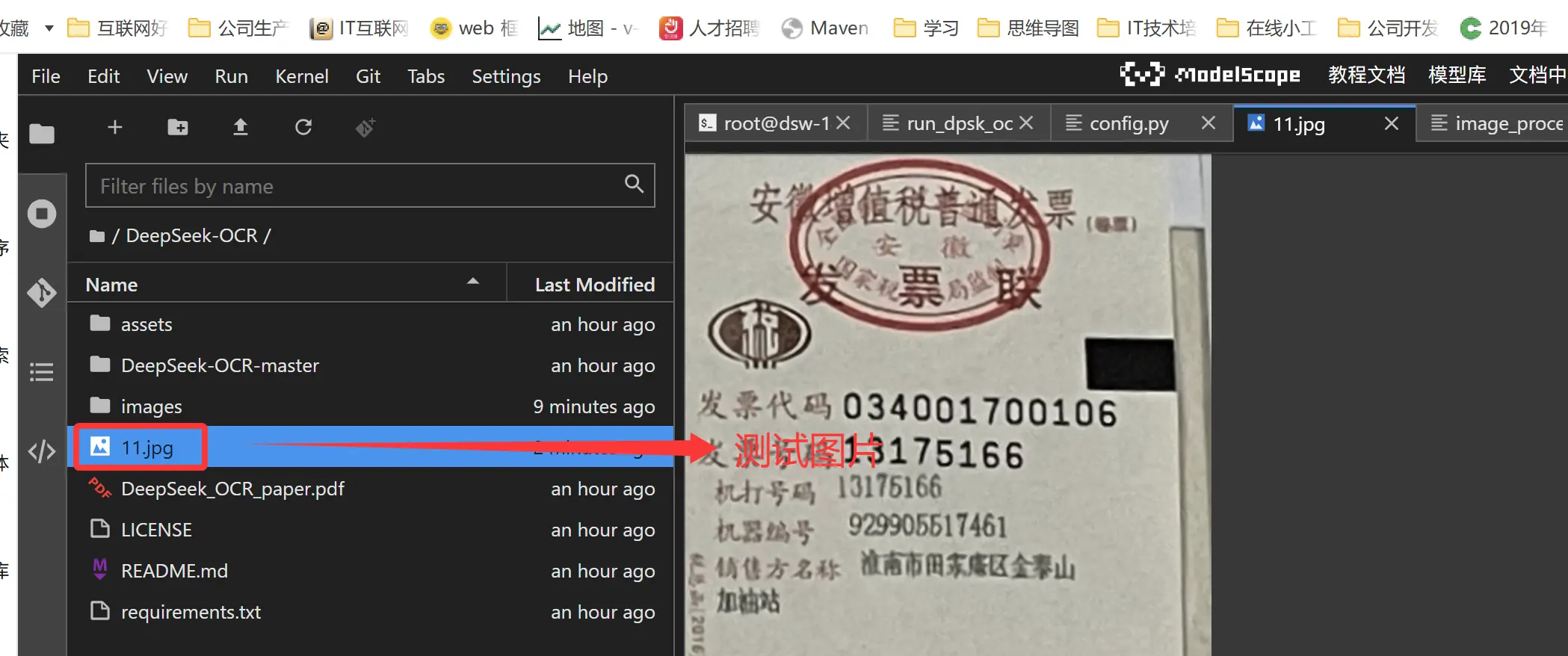The width and height of the screenshot is (1568, 656).
Task: Close the root@dsw-1 terminal tab
Action: [843, 123]
